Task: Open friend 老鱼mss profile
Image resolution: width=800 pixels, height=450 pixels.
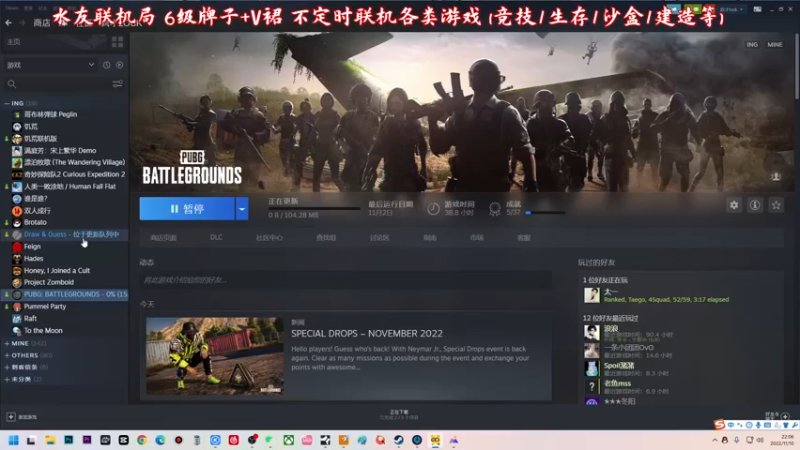Action: [x=617, y=383]
